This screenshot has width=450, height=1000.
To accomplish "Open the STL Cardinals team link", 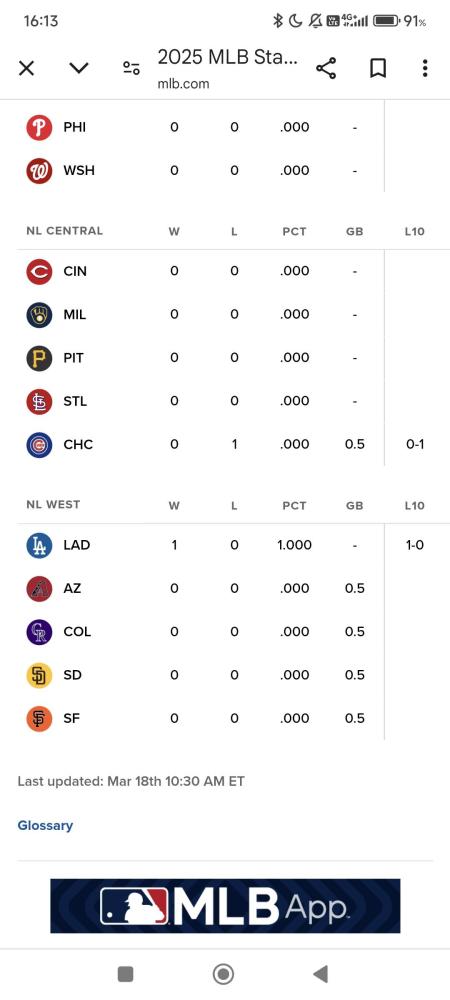I will coord(75,401).
